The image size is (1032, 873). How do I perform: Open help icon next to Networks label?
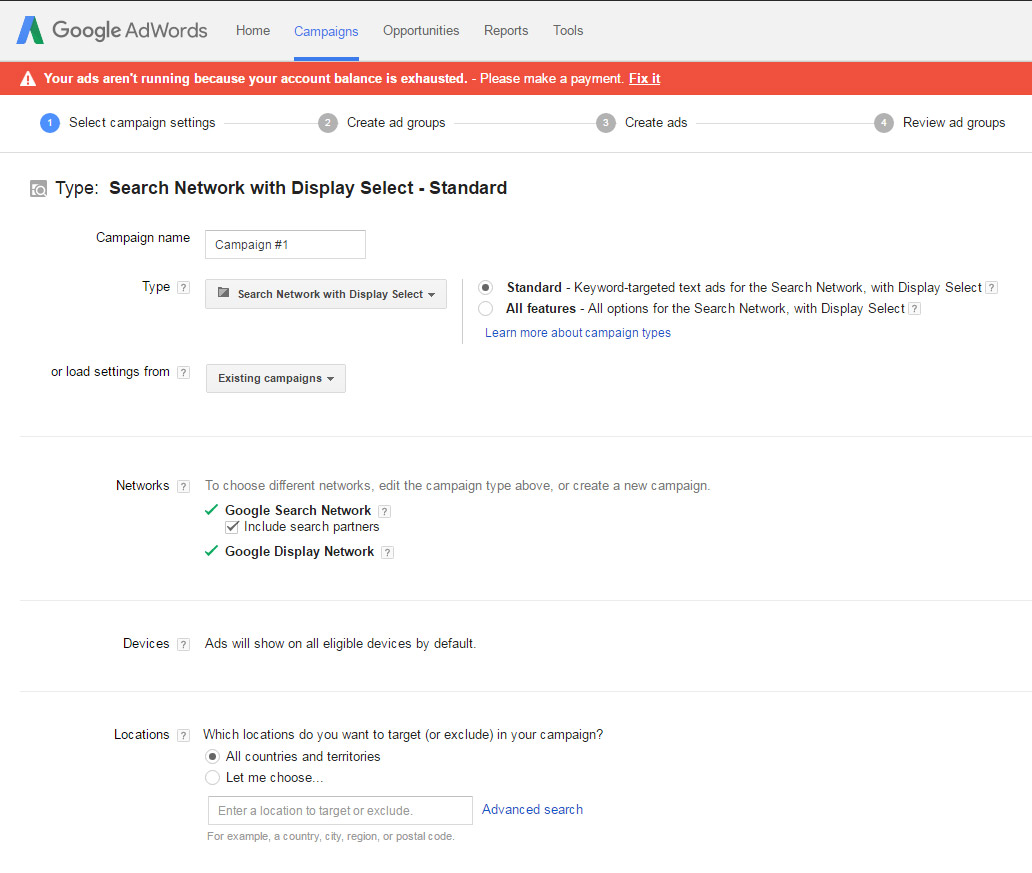(184, 487)
